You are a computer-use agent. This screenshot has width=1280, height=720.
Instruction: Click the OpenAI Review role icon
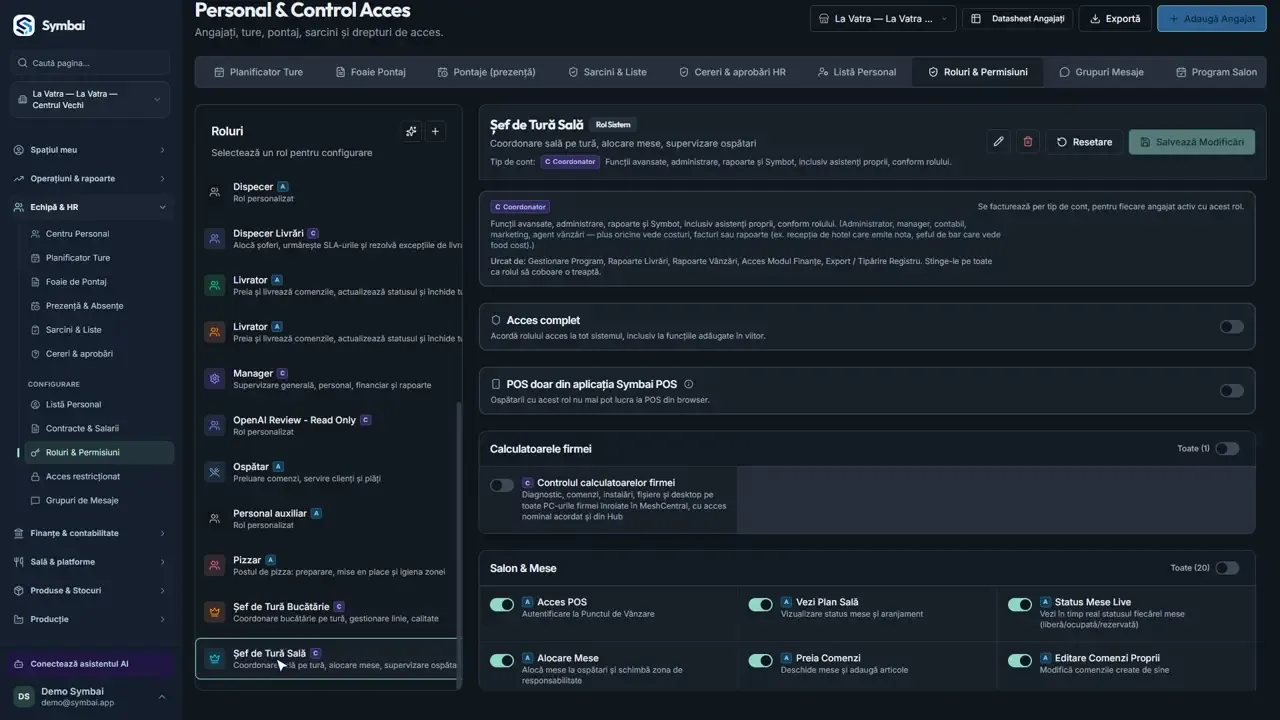[214, 425]
